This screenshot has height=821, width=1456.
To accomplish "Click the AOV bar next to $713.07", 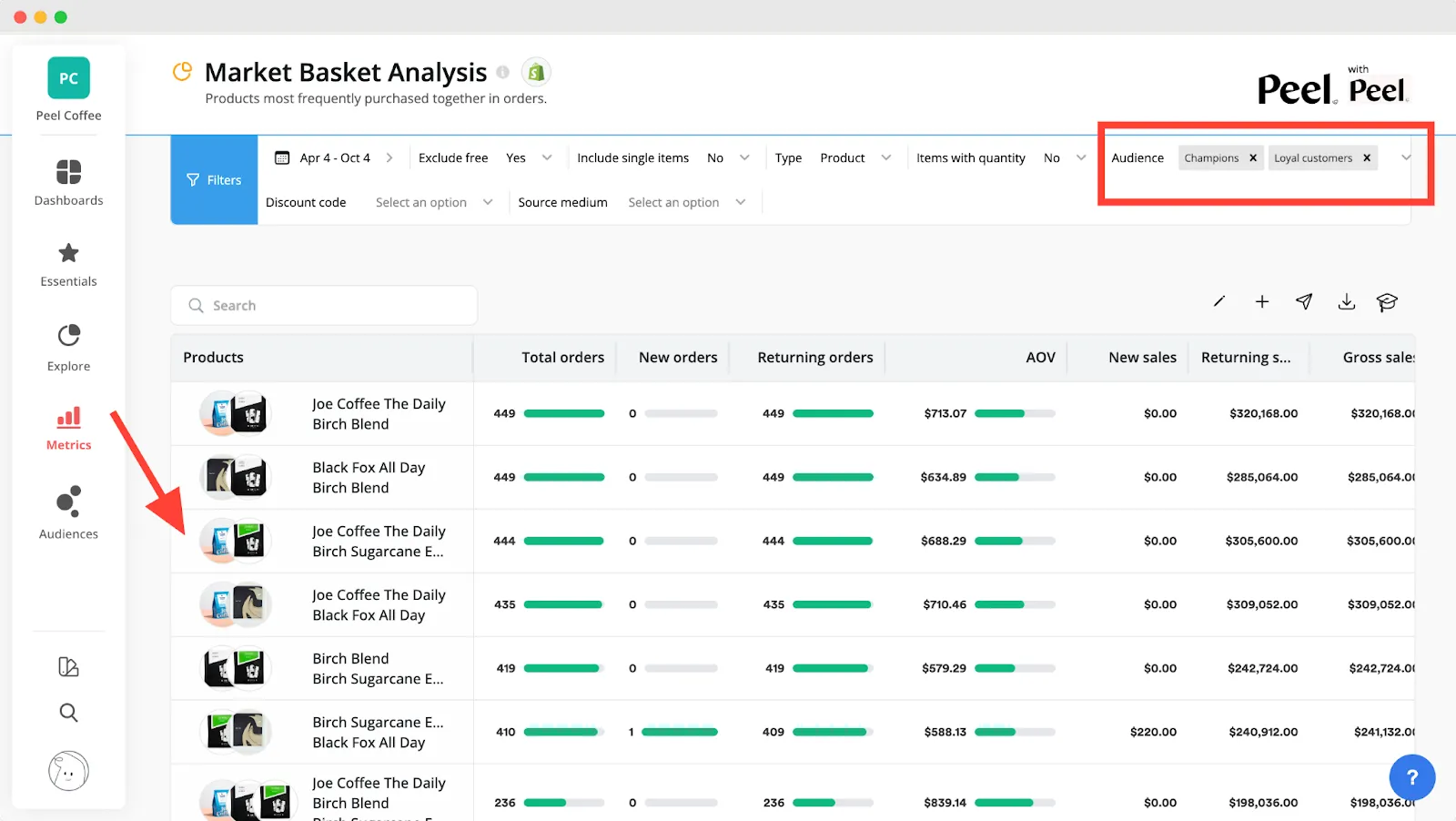I will (1015, 413).
